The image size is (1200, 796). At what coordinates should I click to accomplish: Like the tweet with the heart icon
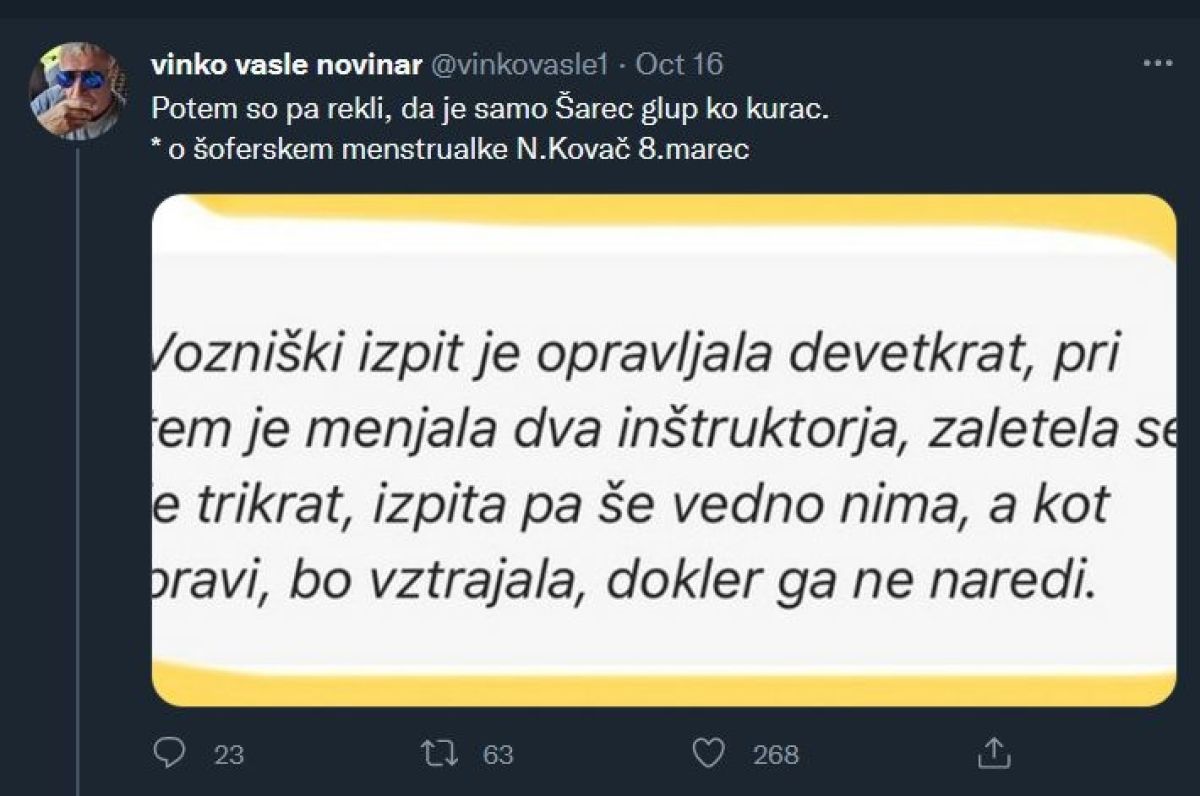point(707,752)
